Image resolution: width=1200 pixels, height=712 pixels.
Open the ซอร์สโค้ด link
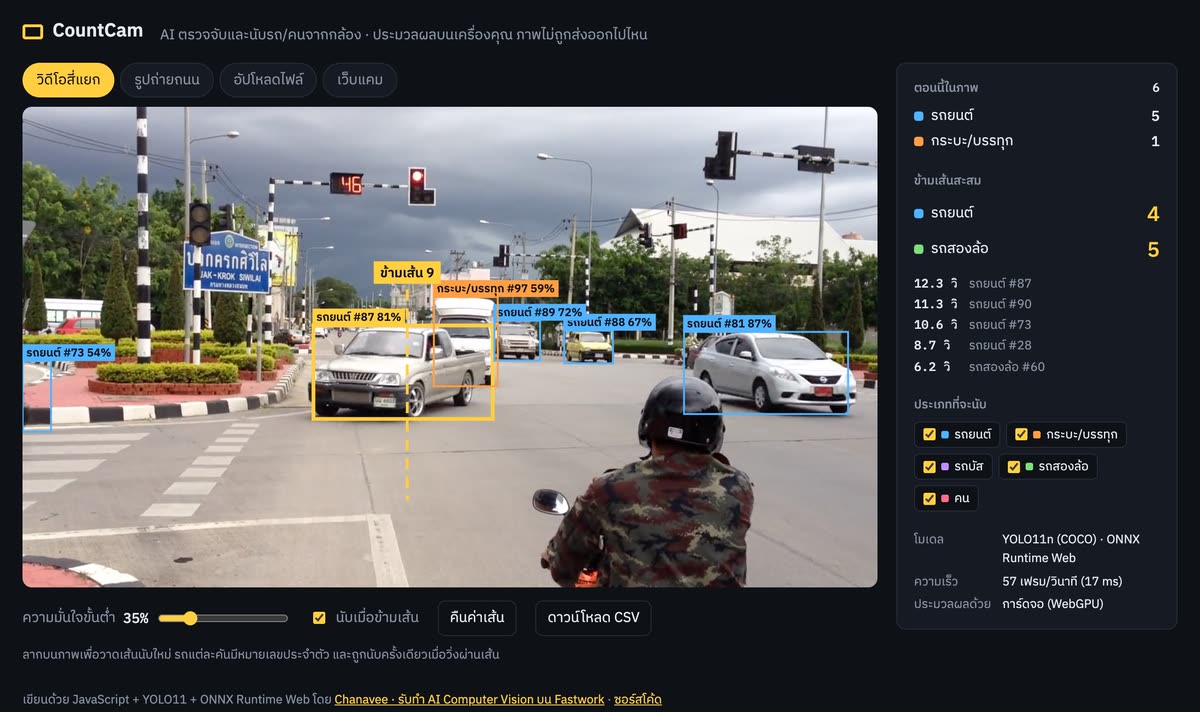(637, 699)
